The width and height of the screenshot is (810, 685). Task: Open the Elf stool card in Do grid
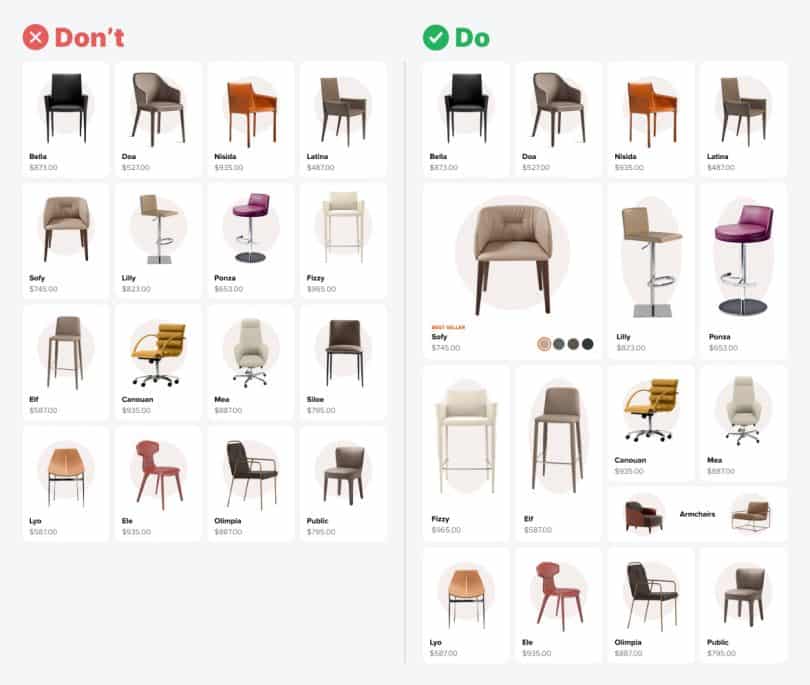click(x=558, y=454)
